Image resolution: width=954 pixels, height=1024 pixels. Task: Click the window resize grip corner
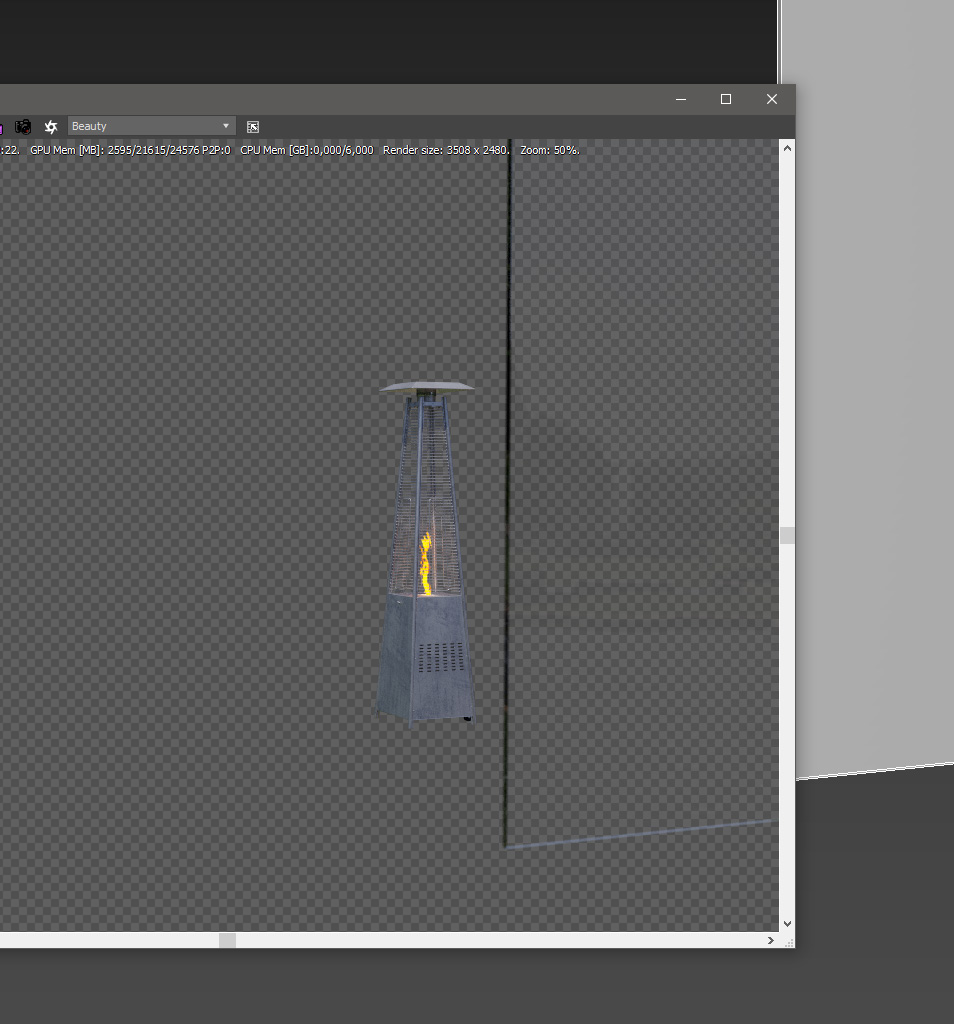[x=789, y=942]
